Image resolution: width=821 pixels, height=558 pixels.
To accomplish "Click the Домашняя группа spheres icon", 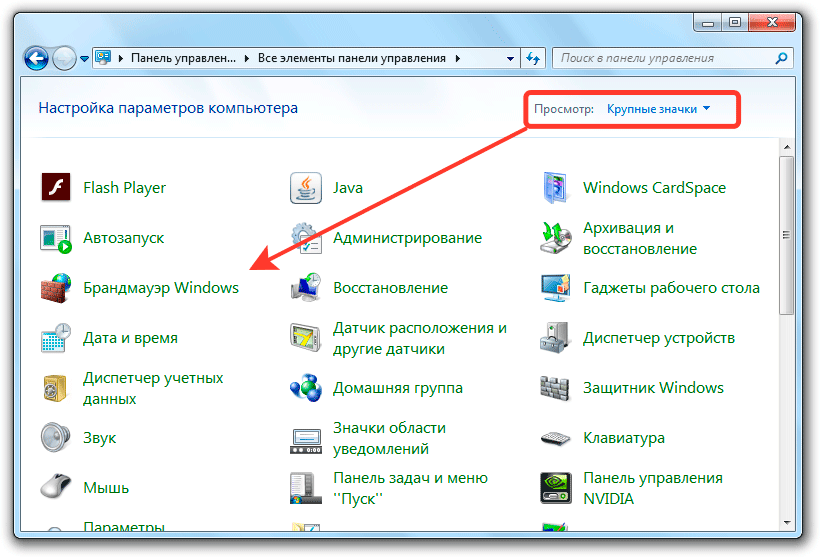I will (306, 388).
